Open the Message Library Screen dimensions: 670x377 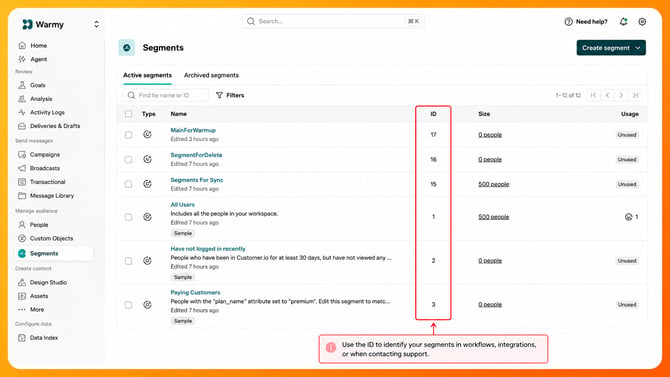46,195
